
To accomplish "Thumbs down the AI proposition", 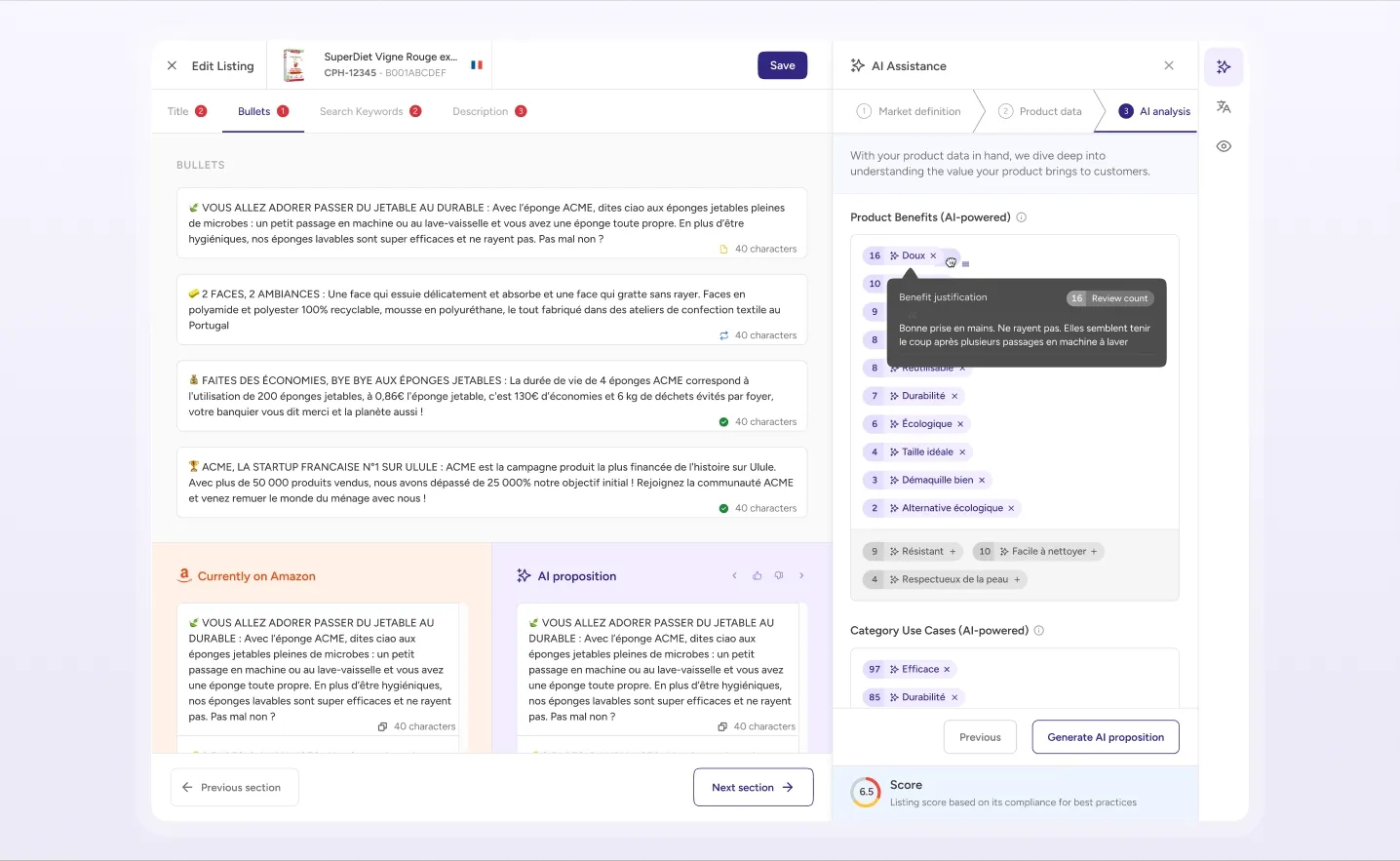I will 779,575.
